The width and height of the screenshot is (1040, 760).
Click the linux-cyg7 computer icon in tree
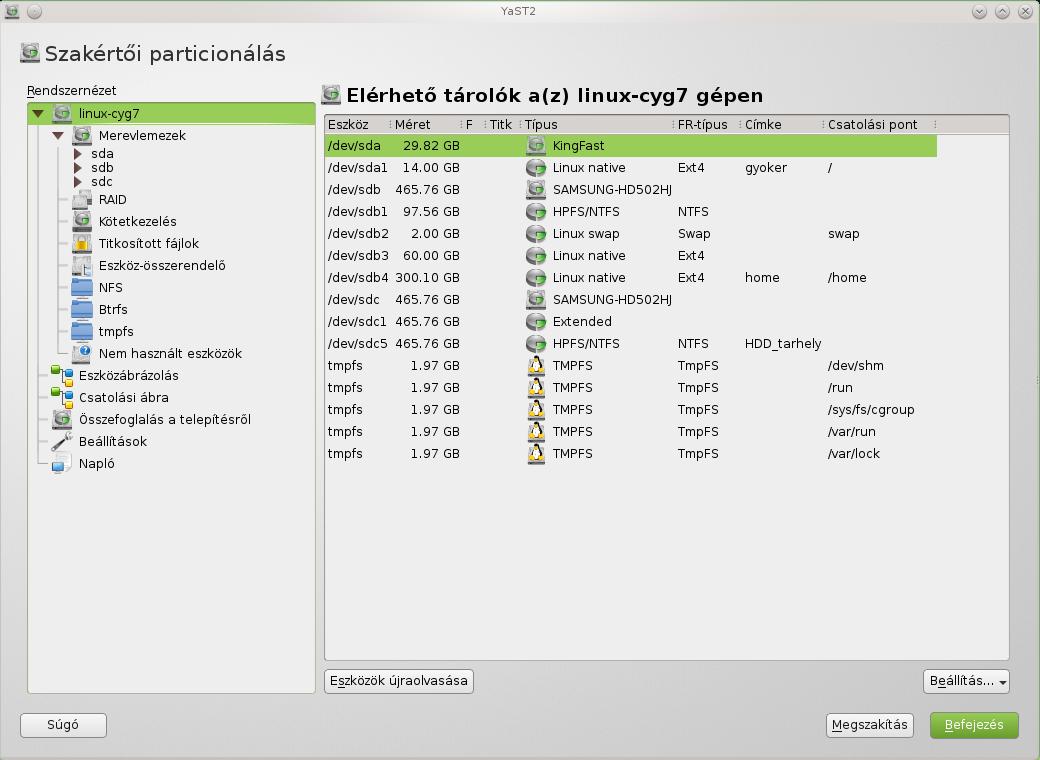tap(62, 113)
